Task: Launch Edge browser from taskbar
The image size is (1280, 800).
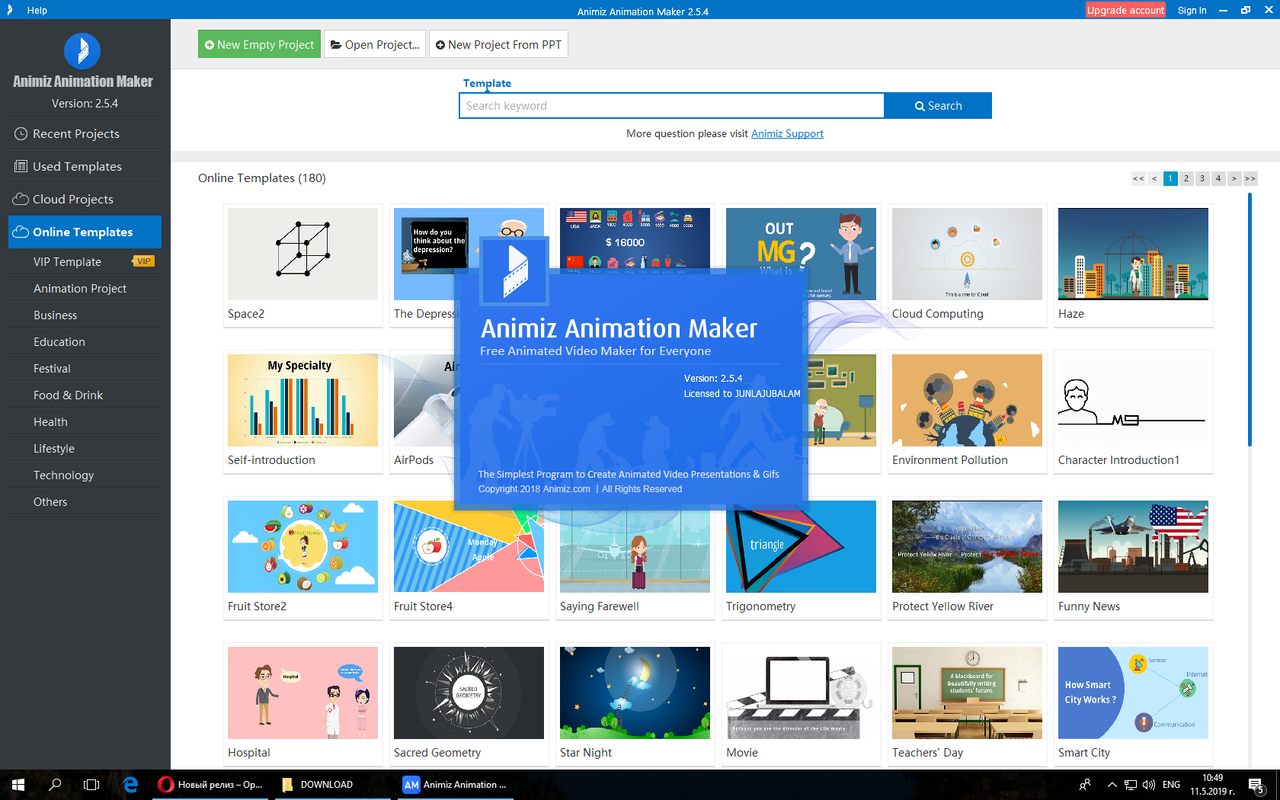Action: 130,785
